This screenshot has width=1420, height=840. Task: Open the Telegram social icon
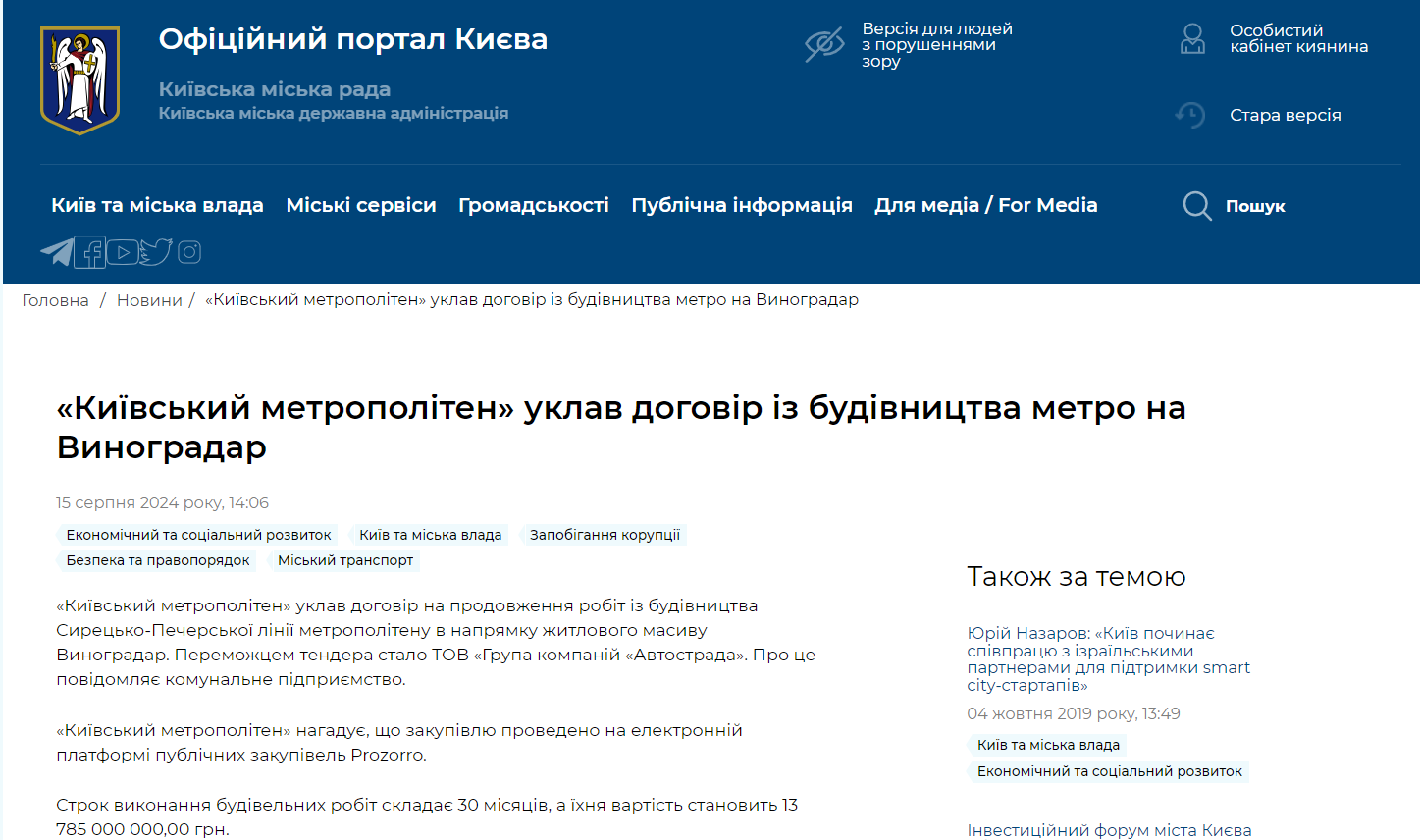click(57, 252)
